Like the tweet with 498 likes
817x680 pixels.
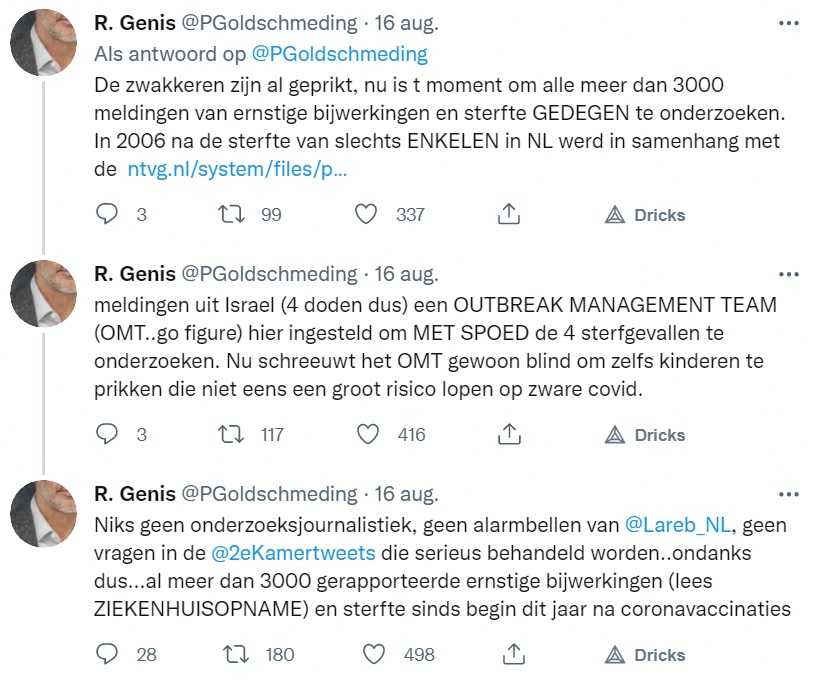coord(374,654)
